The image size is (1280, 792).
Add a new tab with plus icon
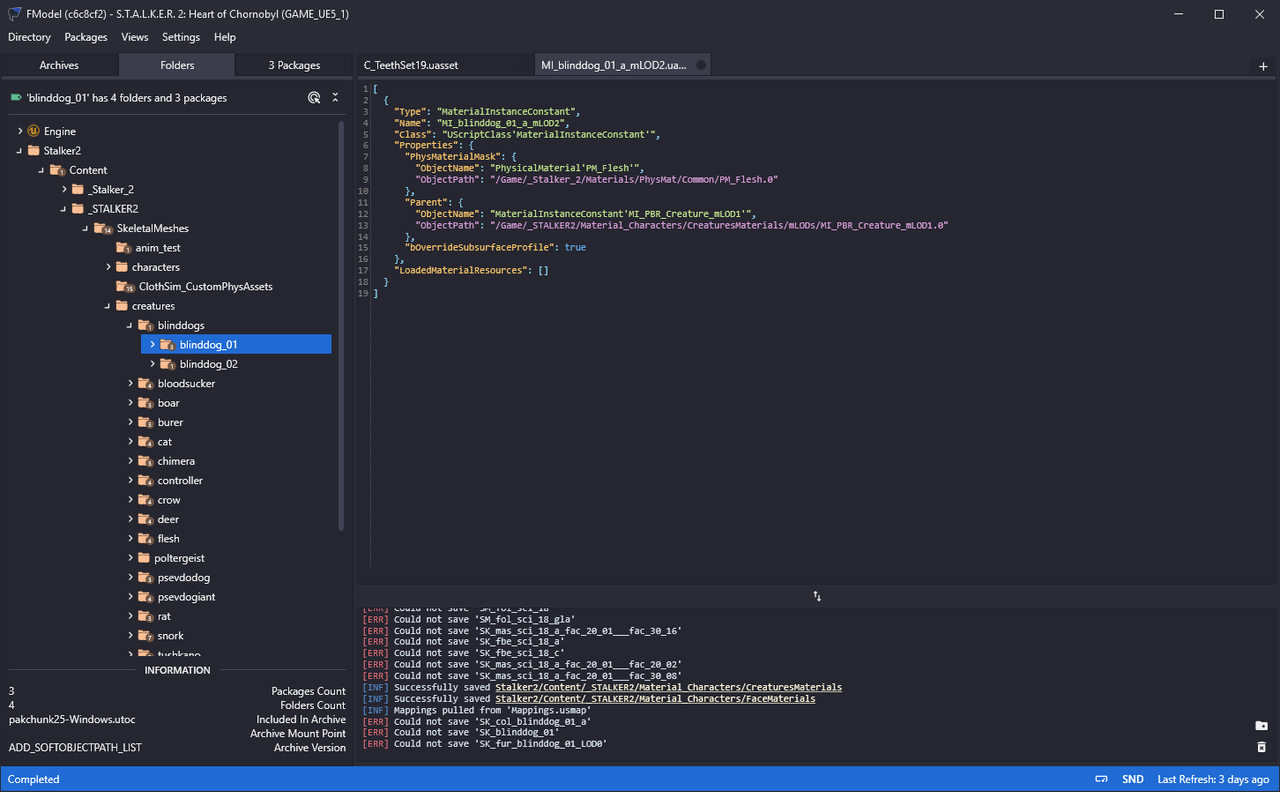pos(1263,66)
